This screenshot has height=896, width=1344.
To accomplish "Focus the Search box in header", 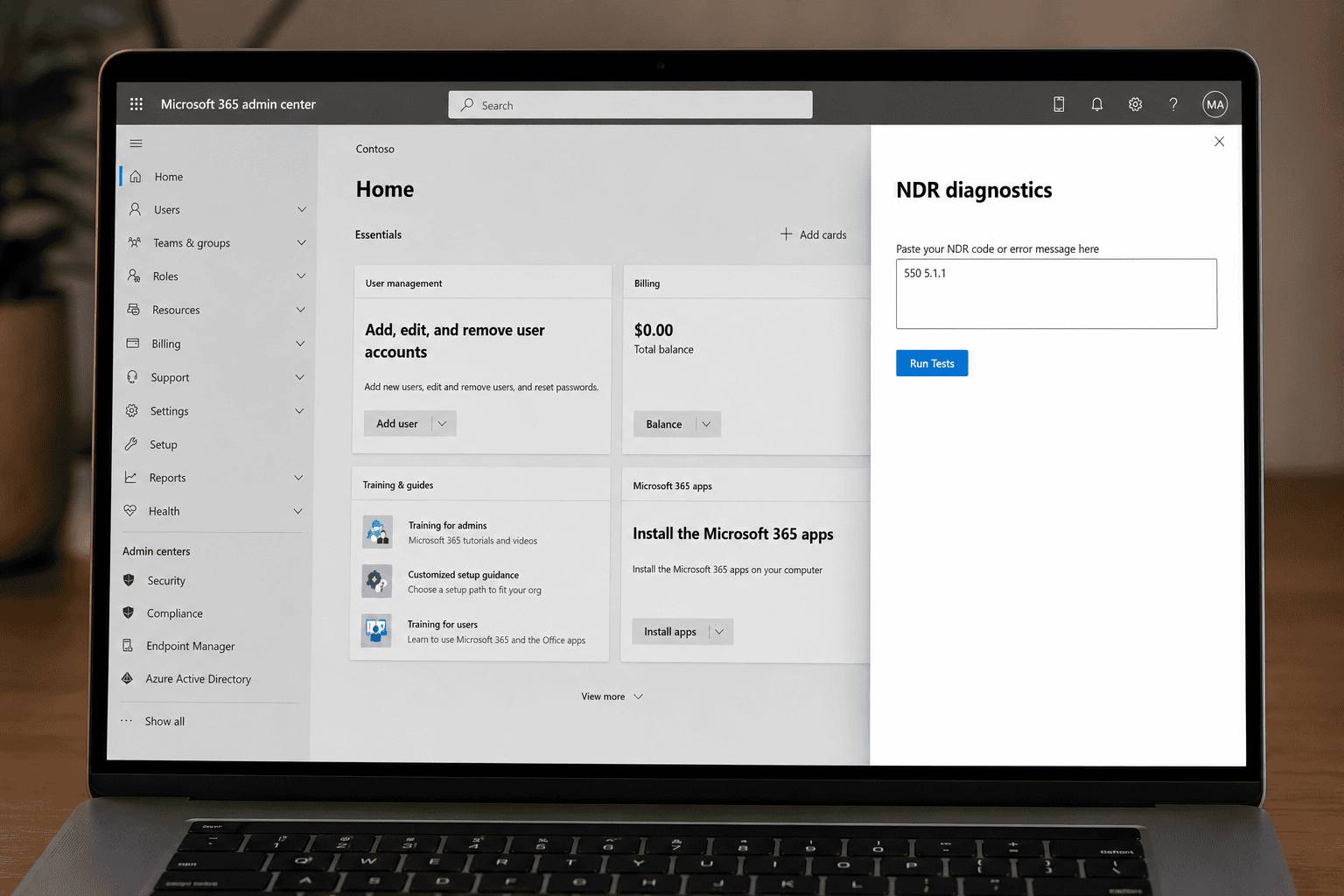I will pyautogui.click(x=630, y=105).
